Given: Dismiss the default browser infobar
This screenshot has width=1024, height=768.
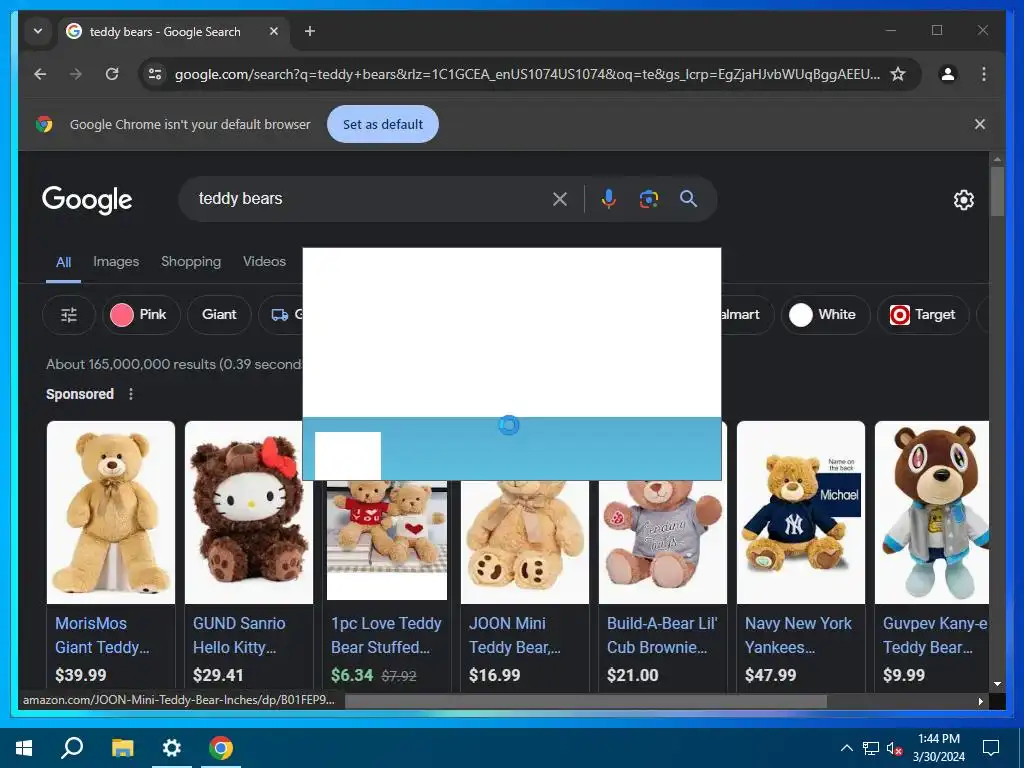Looking at the screenshot, I should [980, 124].
